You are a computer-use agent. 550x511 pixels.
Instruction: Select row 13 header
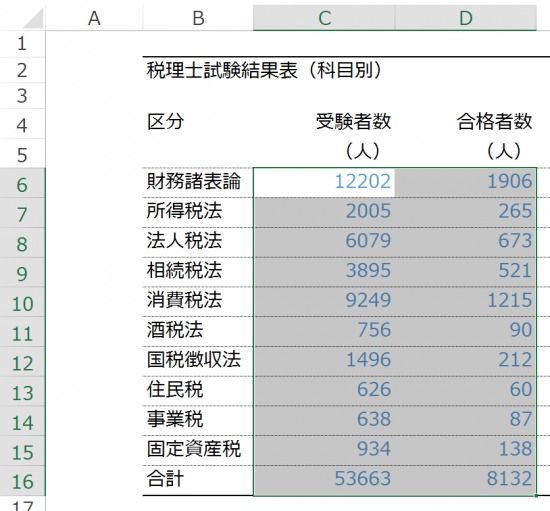[x=22, y=392]
